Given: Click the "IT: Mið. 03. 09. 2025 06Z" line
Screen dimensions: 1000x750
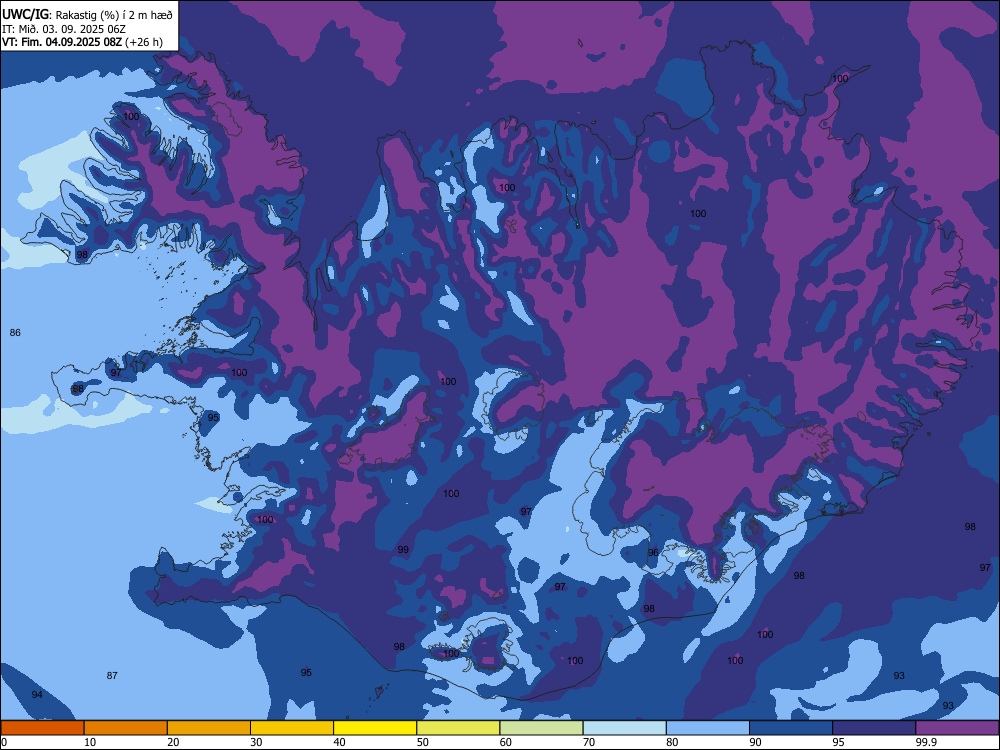Looking at the screenshot, I should pos(64,29).
